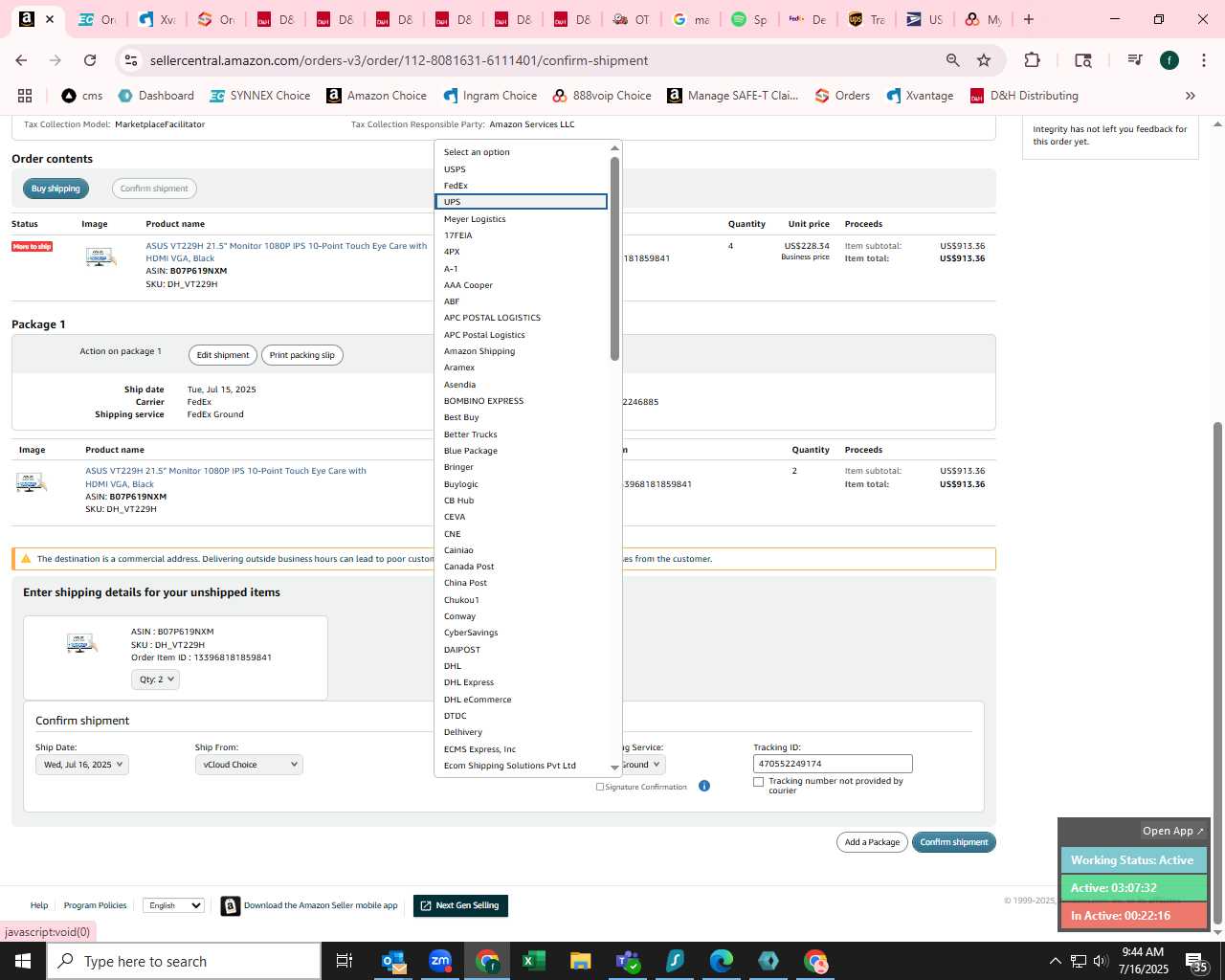Click the carrier list down scroll arrow
This screenshot has width=1225, height=980.
click(614, 768)
